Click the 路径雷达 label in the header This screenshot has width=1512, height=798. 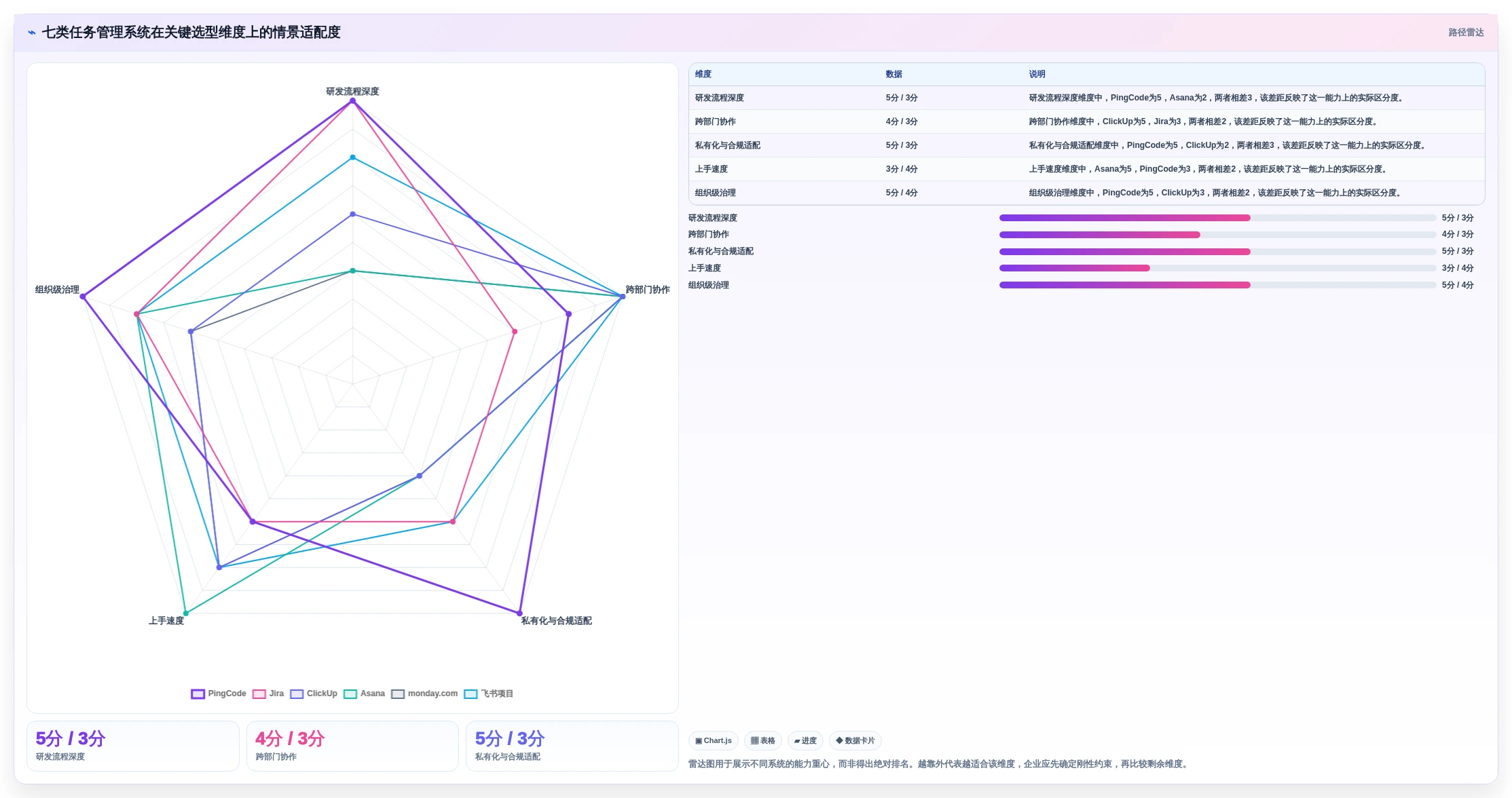pos(1466,33)
